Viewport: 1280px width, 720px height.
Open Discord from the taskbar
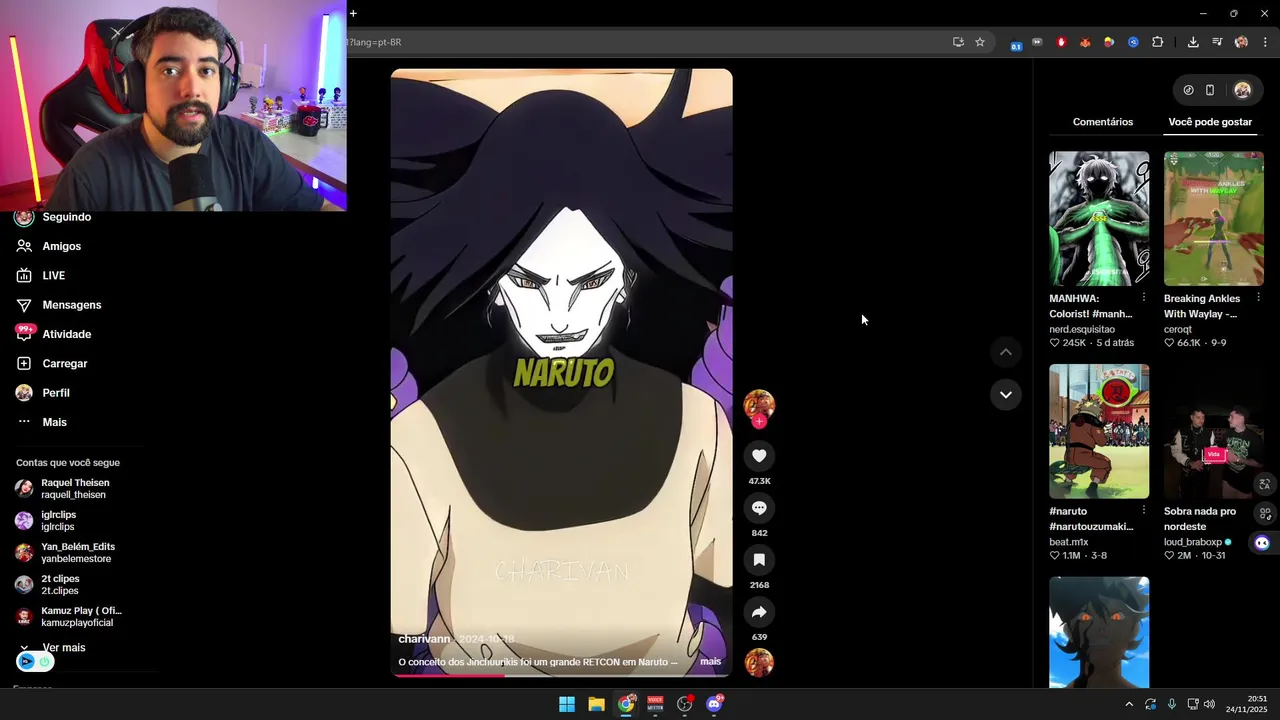714,704
